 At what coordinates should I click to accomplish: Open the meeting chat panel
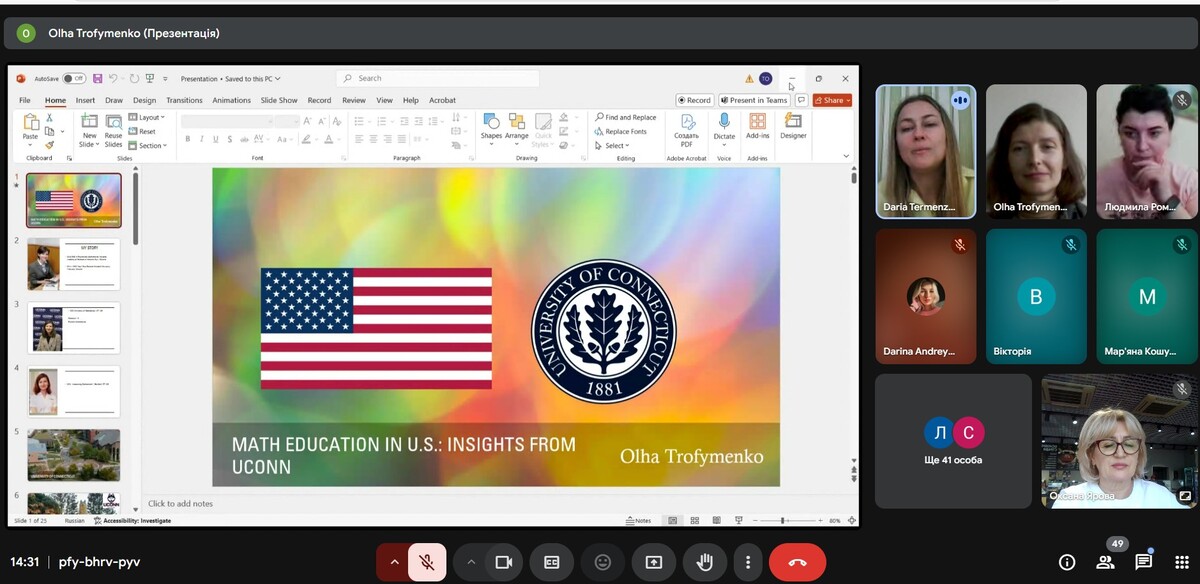[1144, 562]
